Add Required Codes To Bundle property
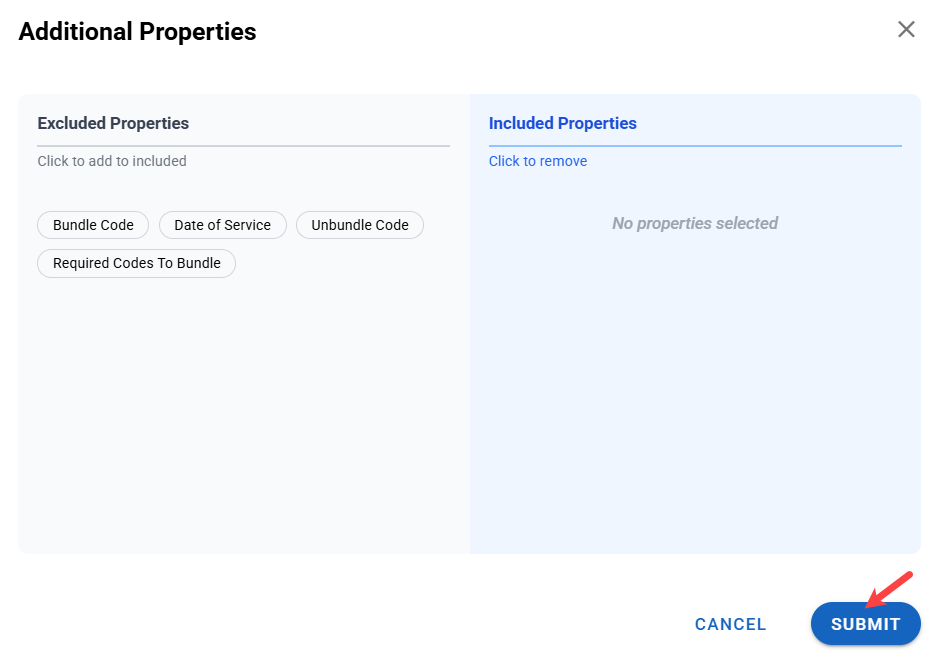The height and width of the screenshot is (660, 936). pyautogui.click(x=136, y=263)
